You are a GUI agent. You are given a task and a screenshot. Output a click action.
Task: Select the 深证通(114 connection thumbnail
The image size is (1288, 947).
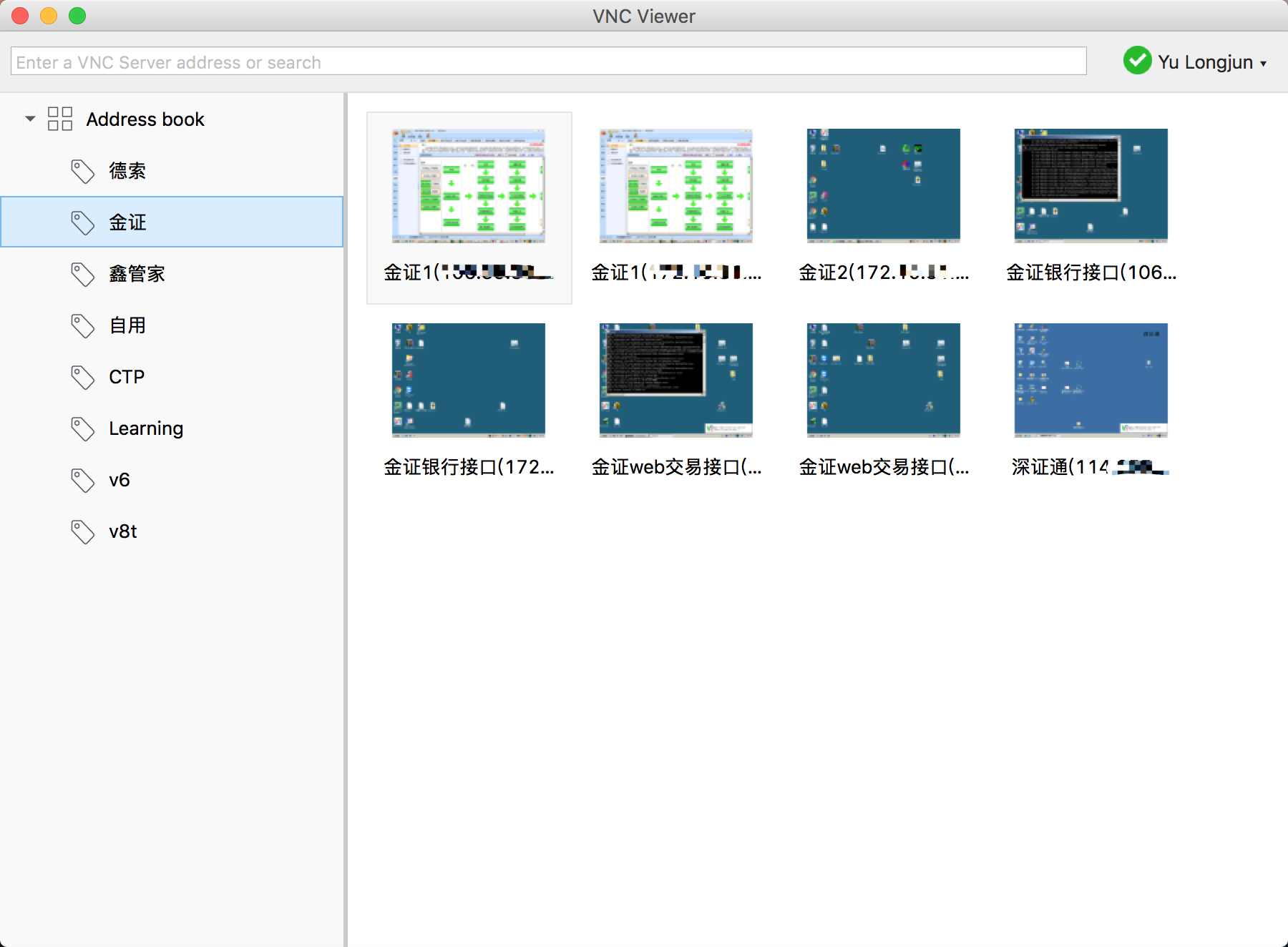click(x=1091, y=381)
